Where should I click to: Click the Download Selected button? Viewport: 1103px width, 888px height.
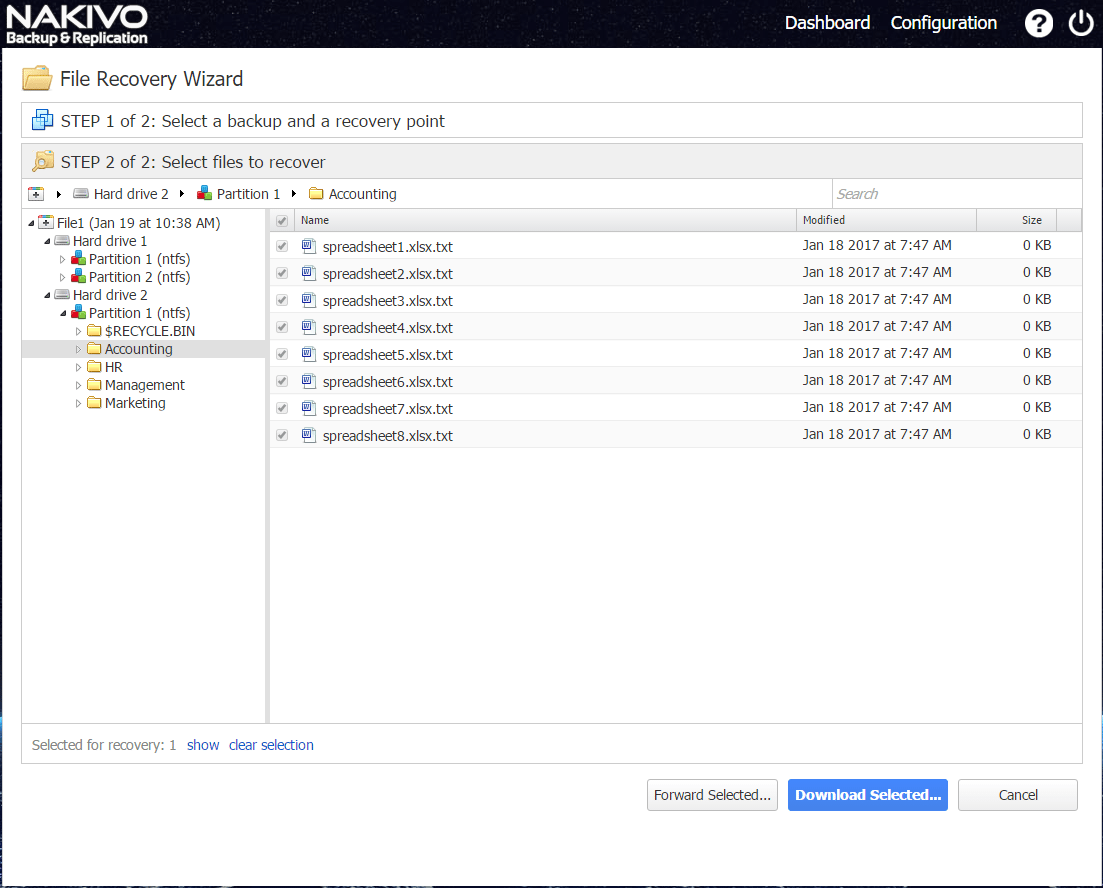tap(867, 795)
